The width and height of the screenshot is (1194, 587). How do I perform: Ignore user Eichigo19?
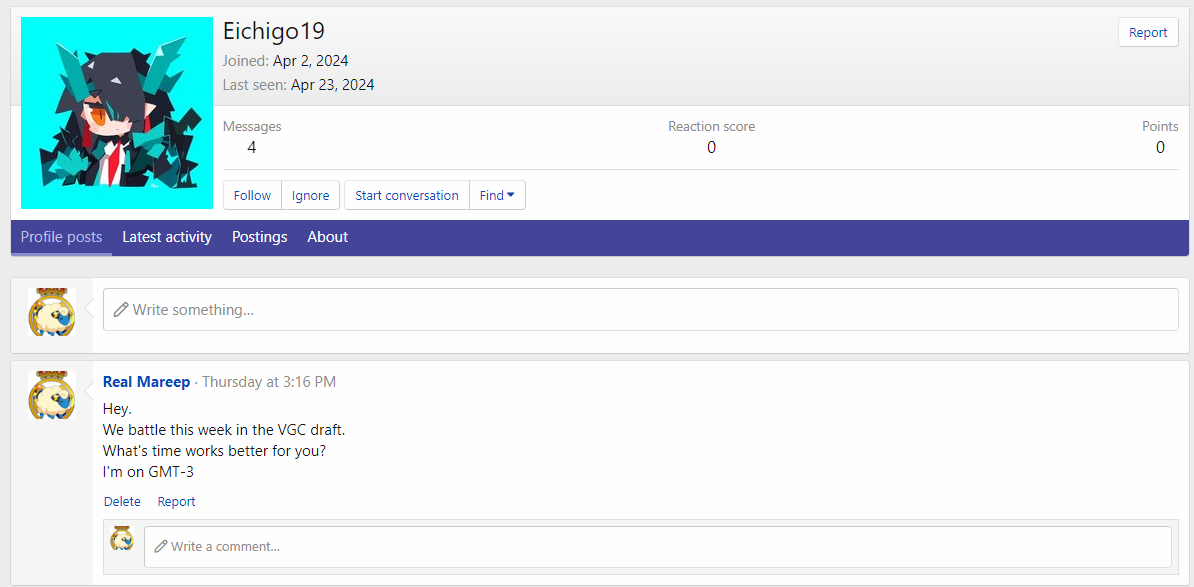[310, 196]
